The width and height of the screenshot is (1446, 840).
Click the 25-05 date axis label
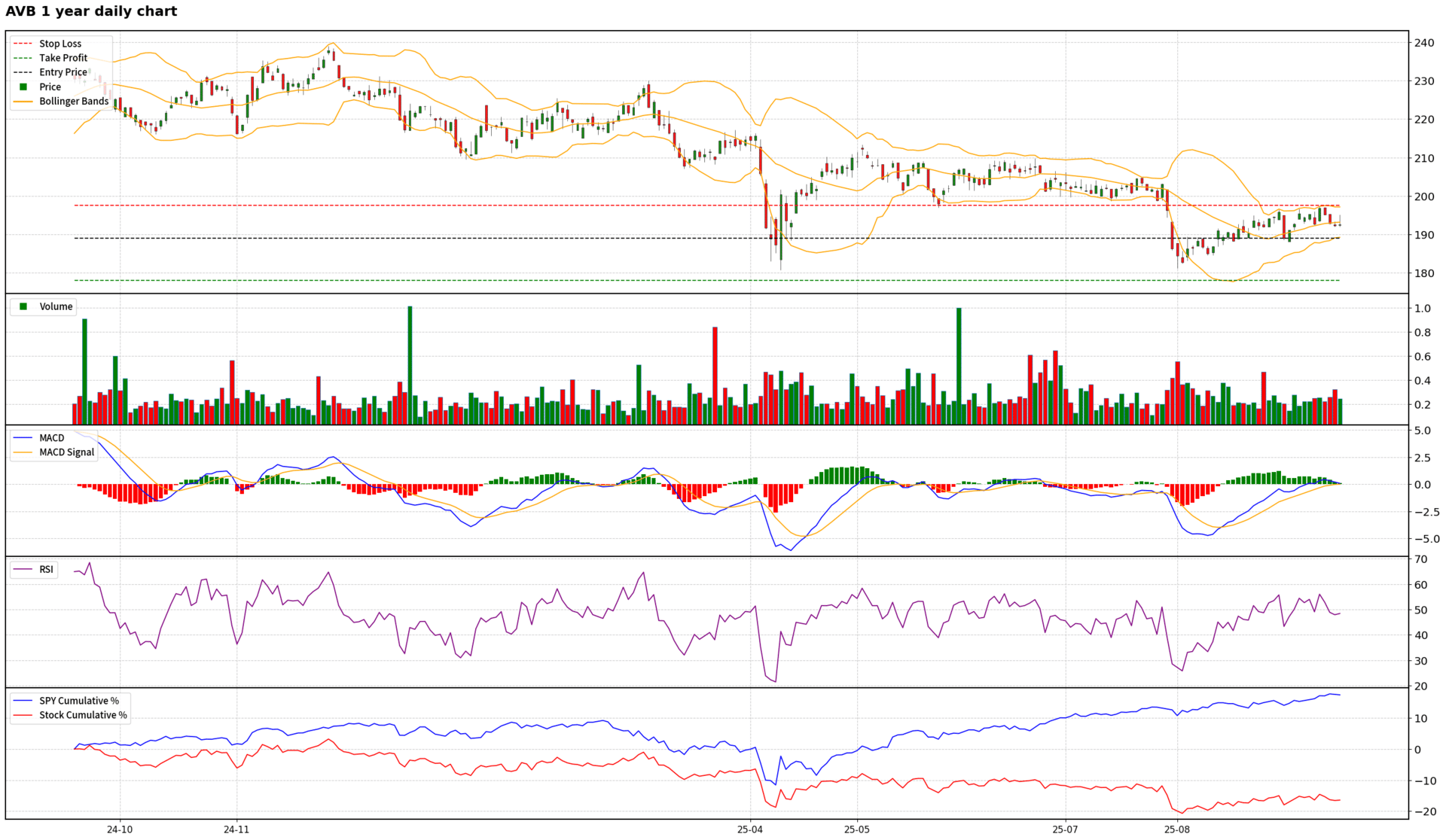pyautogui.click(x=857, y=829)
